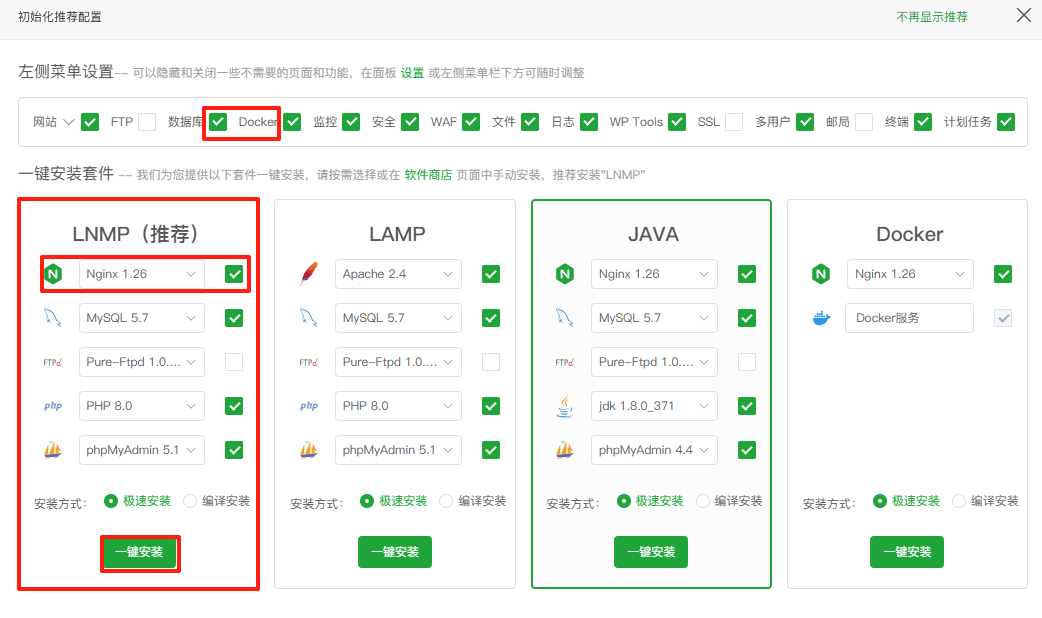
Task: Select 编译安装 radio in LNMP card
Action: click(x=190, y=501)
